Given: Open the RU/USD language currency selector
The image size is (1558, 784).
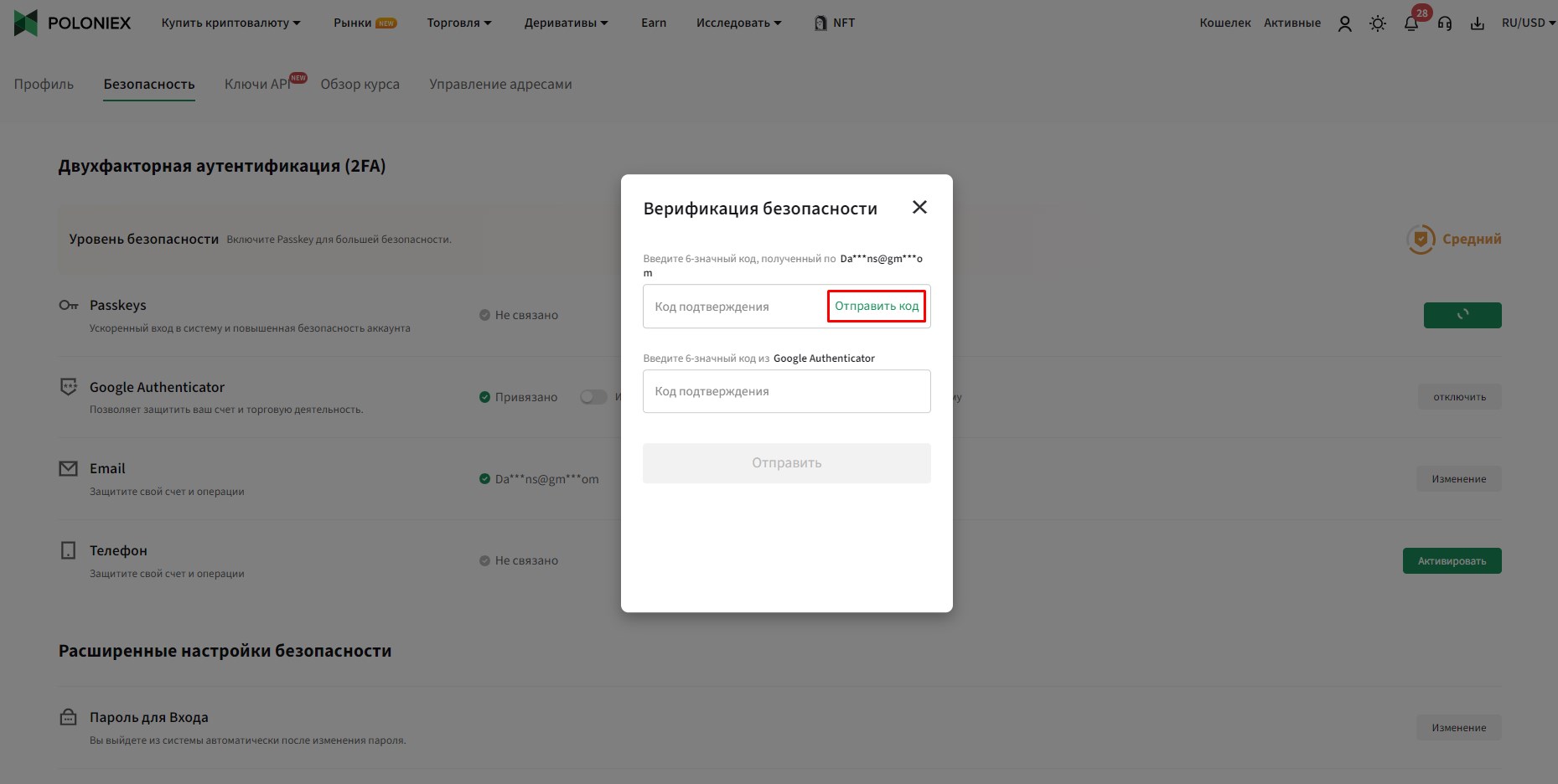Looking at the screenshot, I should coord(1529,23).
